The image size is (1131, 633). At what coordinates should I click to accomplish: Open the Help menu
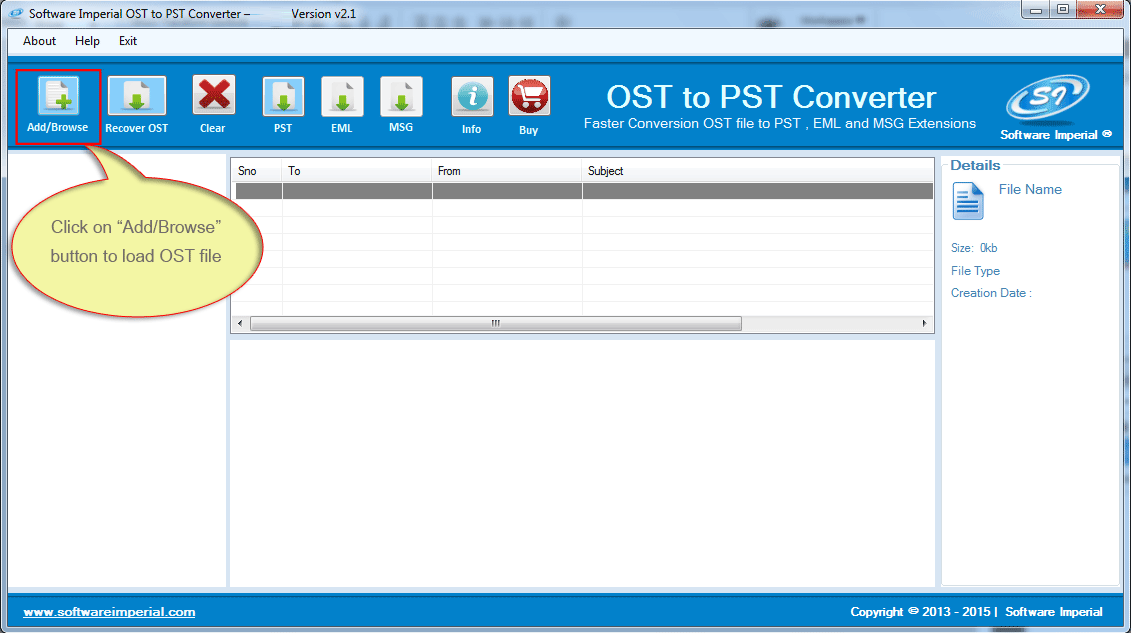(87, 41)
